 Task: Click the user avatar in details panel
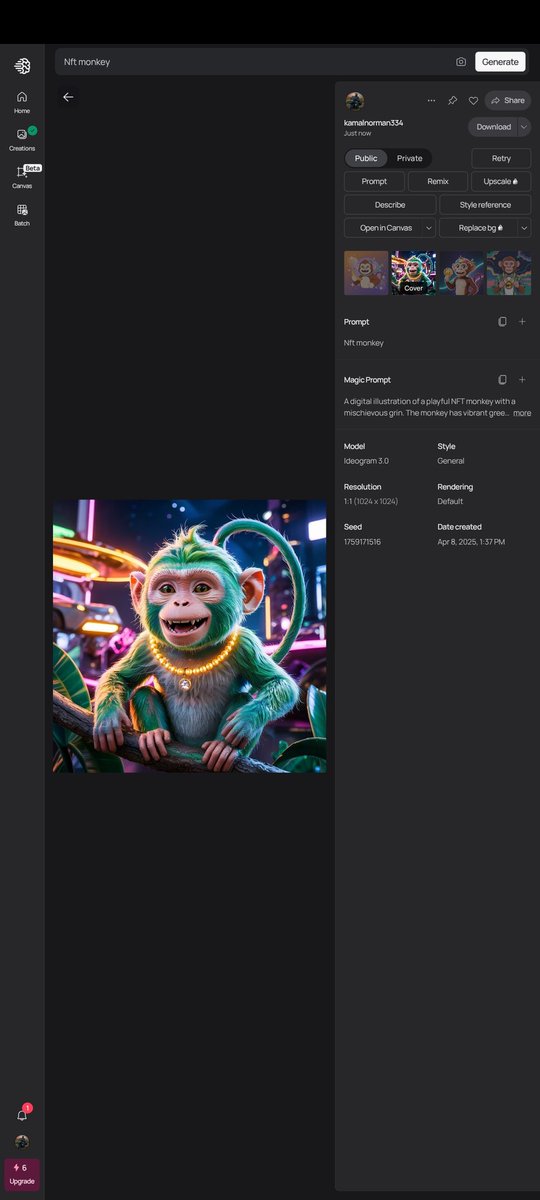pos(354,101)
